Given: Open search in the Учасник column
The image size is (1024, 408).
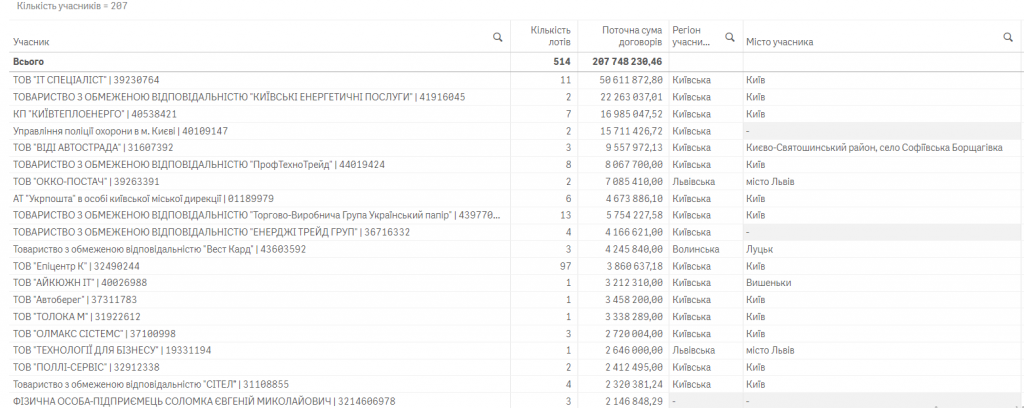Looking at the screenshot, I should point(498,37).
